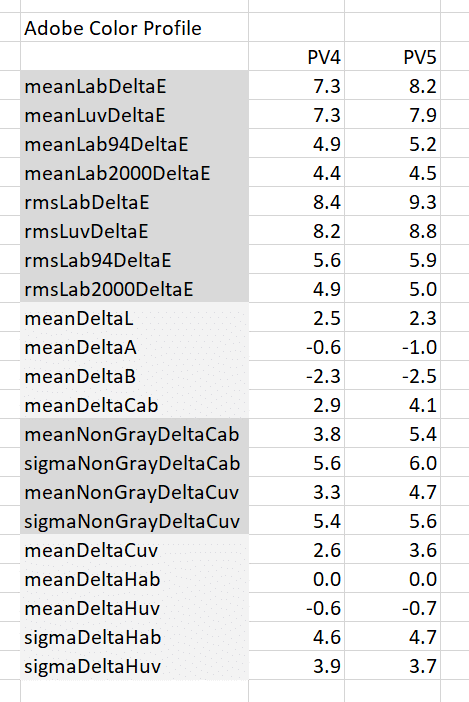
Task: Click the PV5 column header cell
Action: [392, 56]
